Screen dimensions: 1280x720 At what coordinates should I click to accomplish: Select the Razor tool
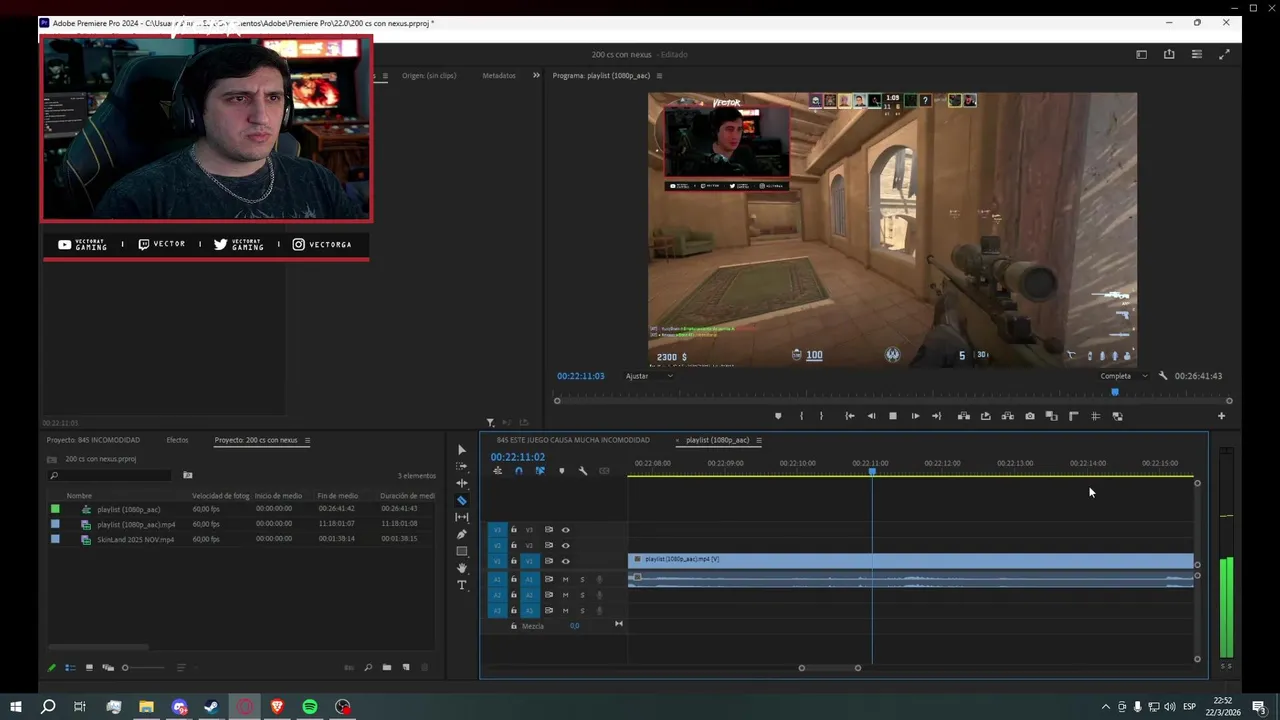point(461,500)
